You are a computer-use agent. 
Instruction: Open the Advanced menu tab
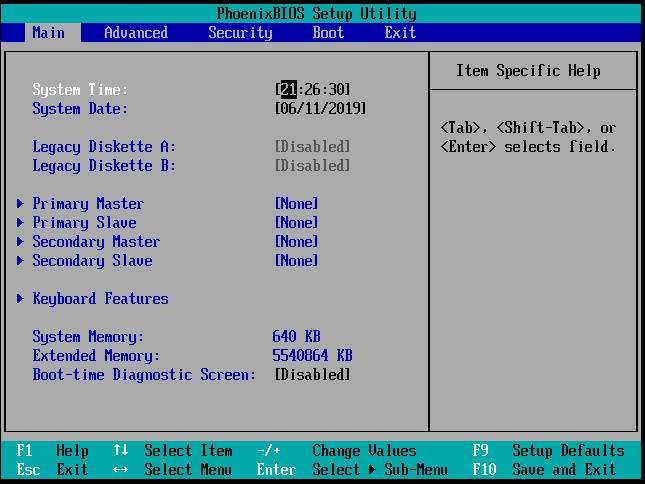pyautogui.click(x=136, y=33)
